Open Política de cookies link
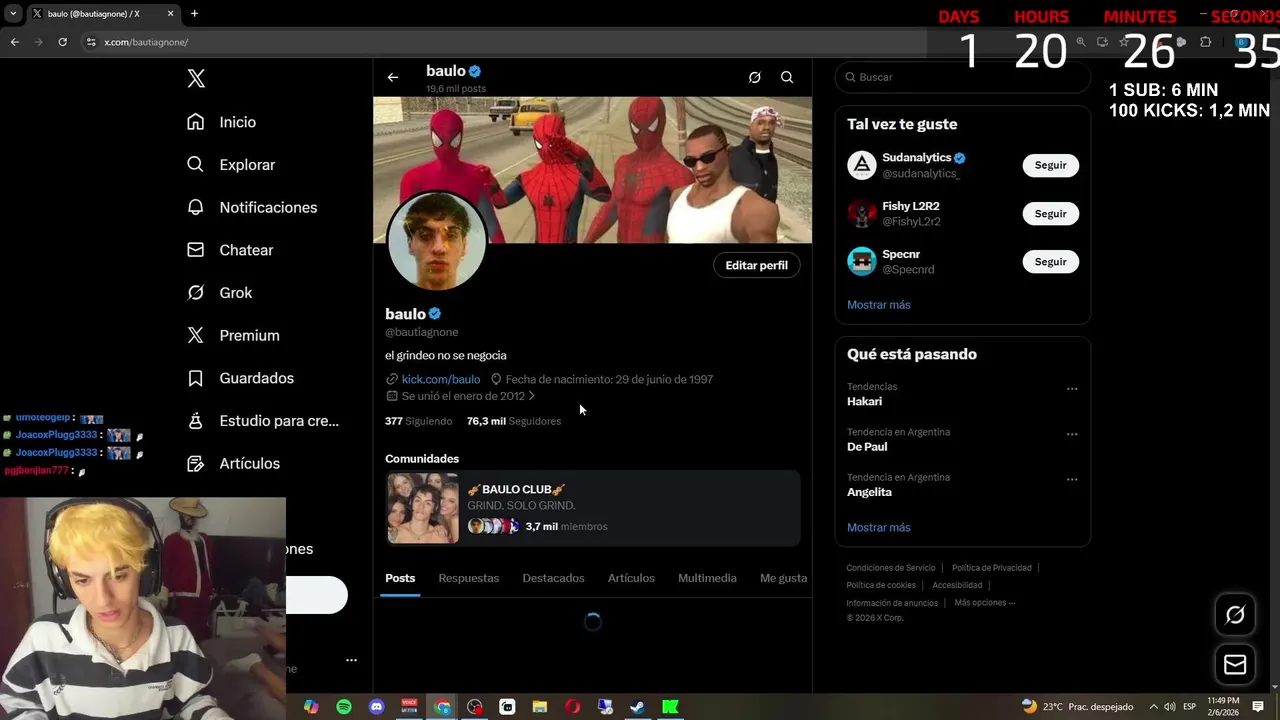Screen dimensions: 1280x720 pyautogui.click(x=880, y=585)
